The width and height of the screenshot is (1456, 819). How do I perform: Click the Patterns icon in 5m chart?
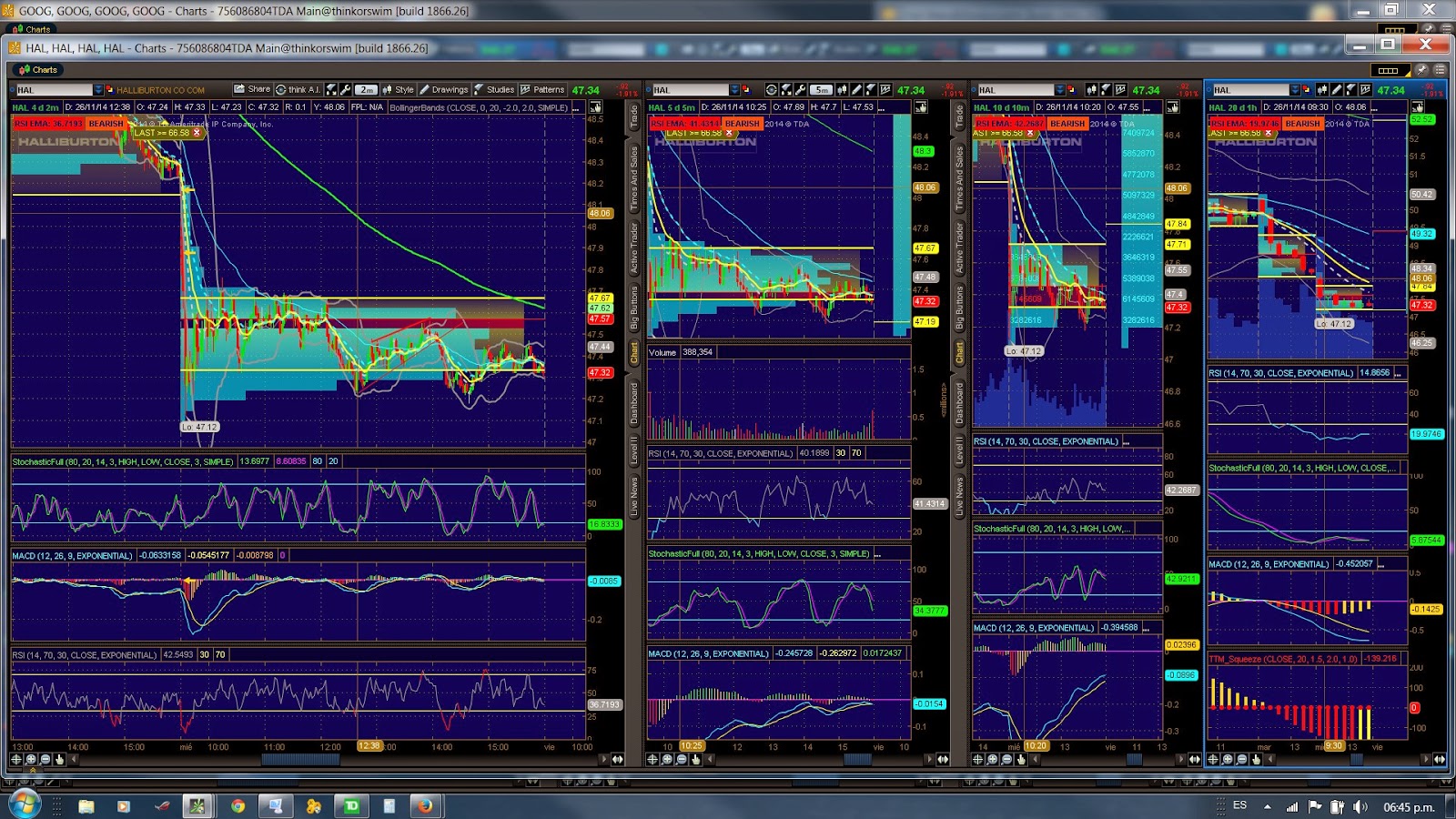click(x=885, y=90)
